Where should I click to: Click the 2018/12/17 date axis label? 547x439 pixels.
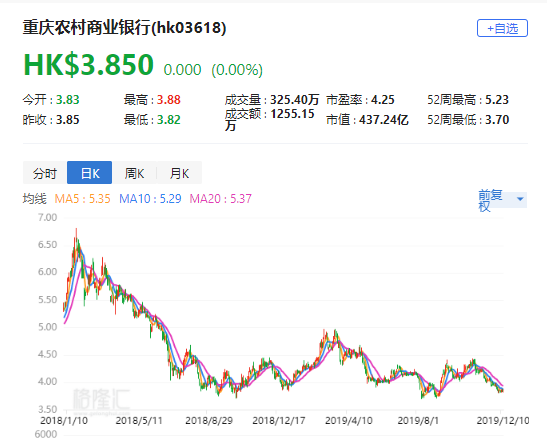pyautogui.click(x=279, y=421)
